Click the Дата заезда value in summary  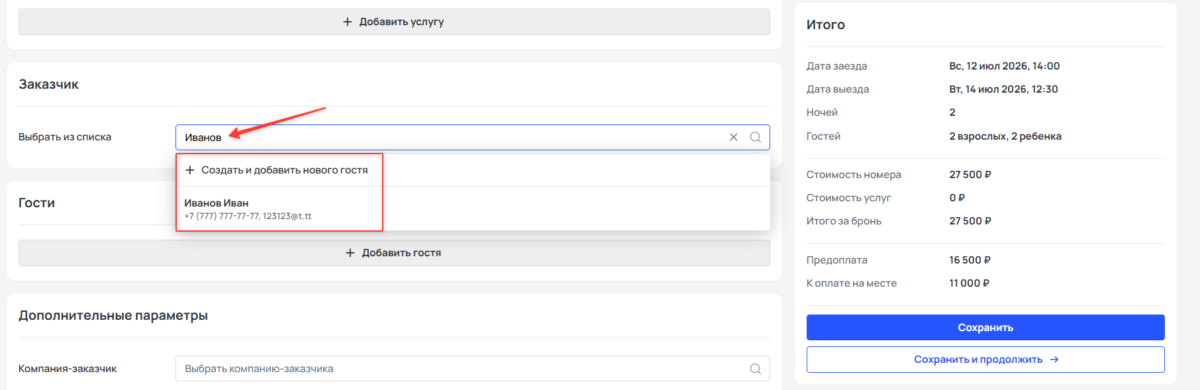coord(1004,66)
